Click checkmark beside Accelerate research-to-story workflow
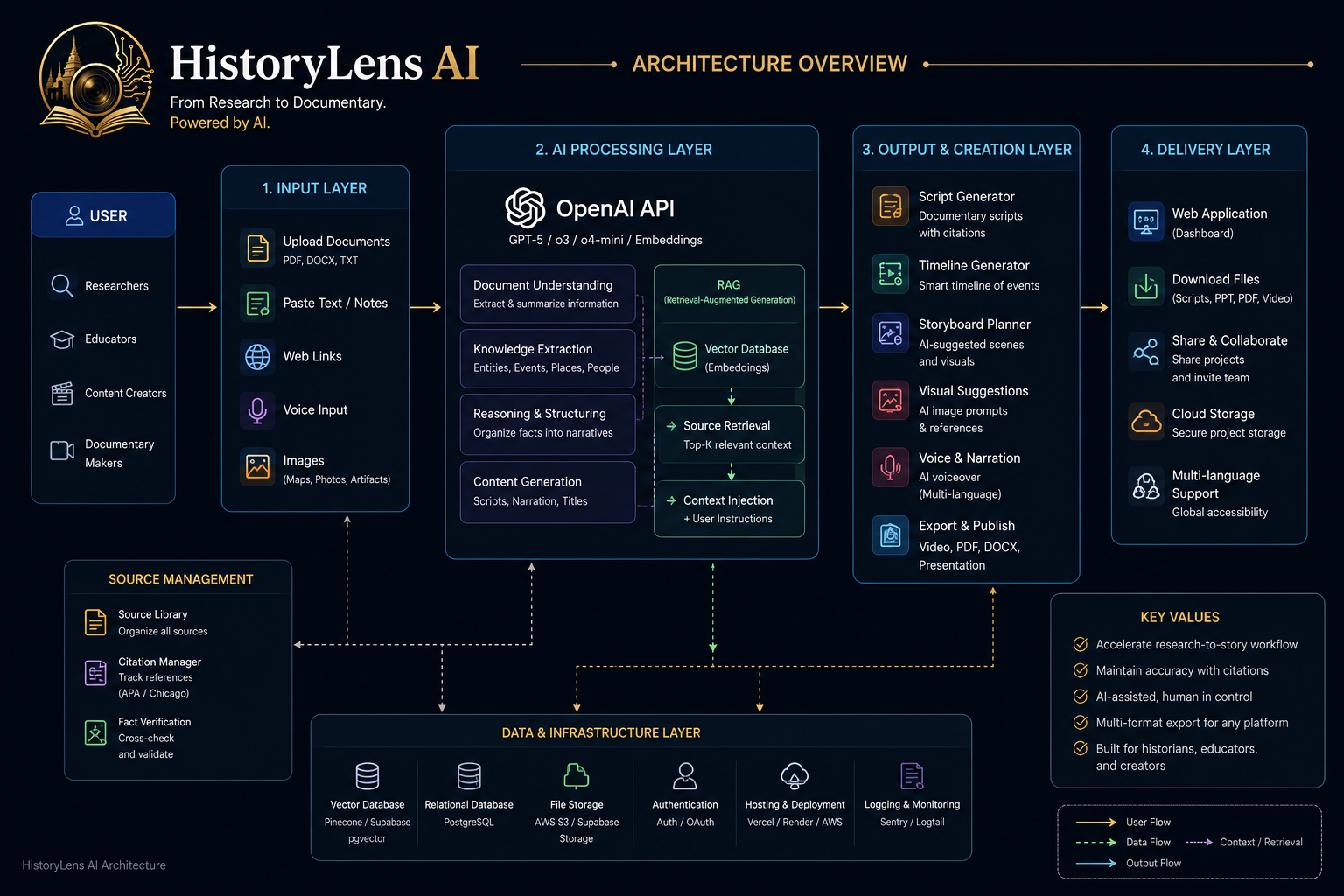The image size is (1344, 896). 1081,644
